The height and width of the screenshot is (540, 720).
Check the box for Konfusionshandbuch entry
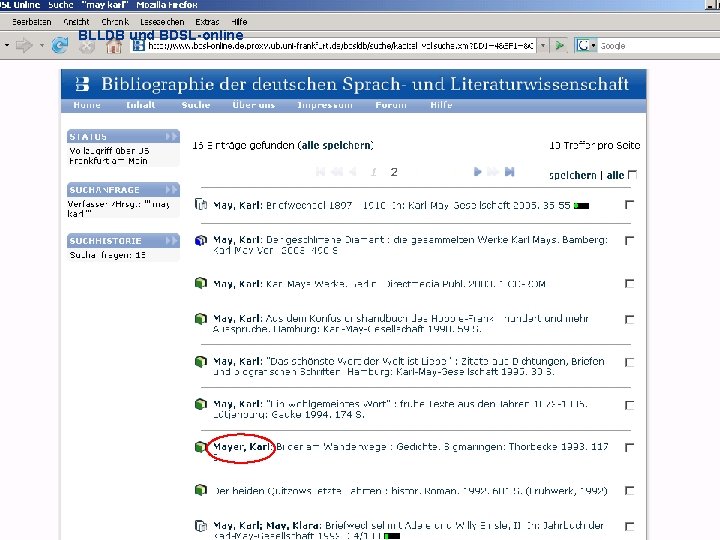(x=630, y=320)
